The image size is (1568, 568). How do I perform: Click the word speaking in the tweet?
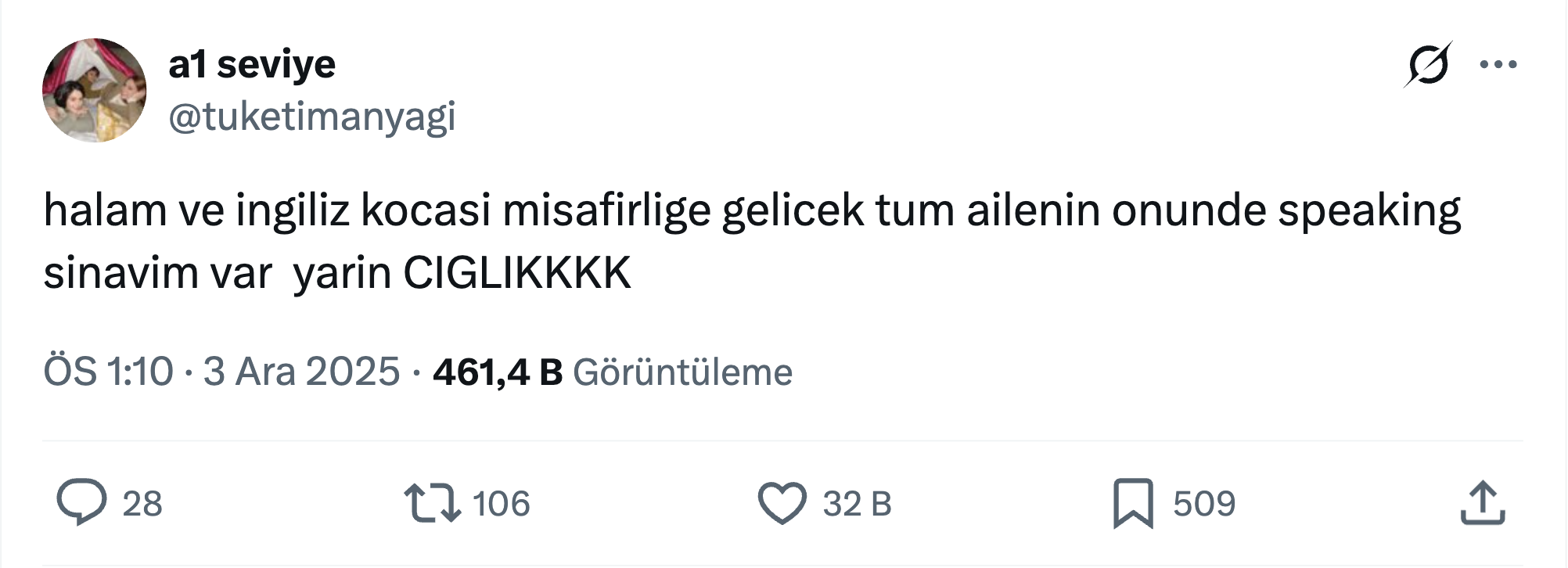(x=1369, y=211)
